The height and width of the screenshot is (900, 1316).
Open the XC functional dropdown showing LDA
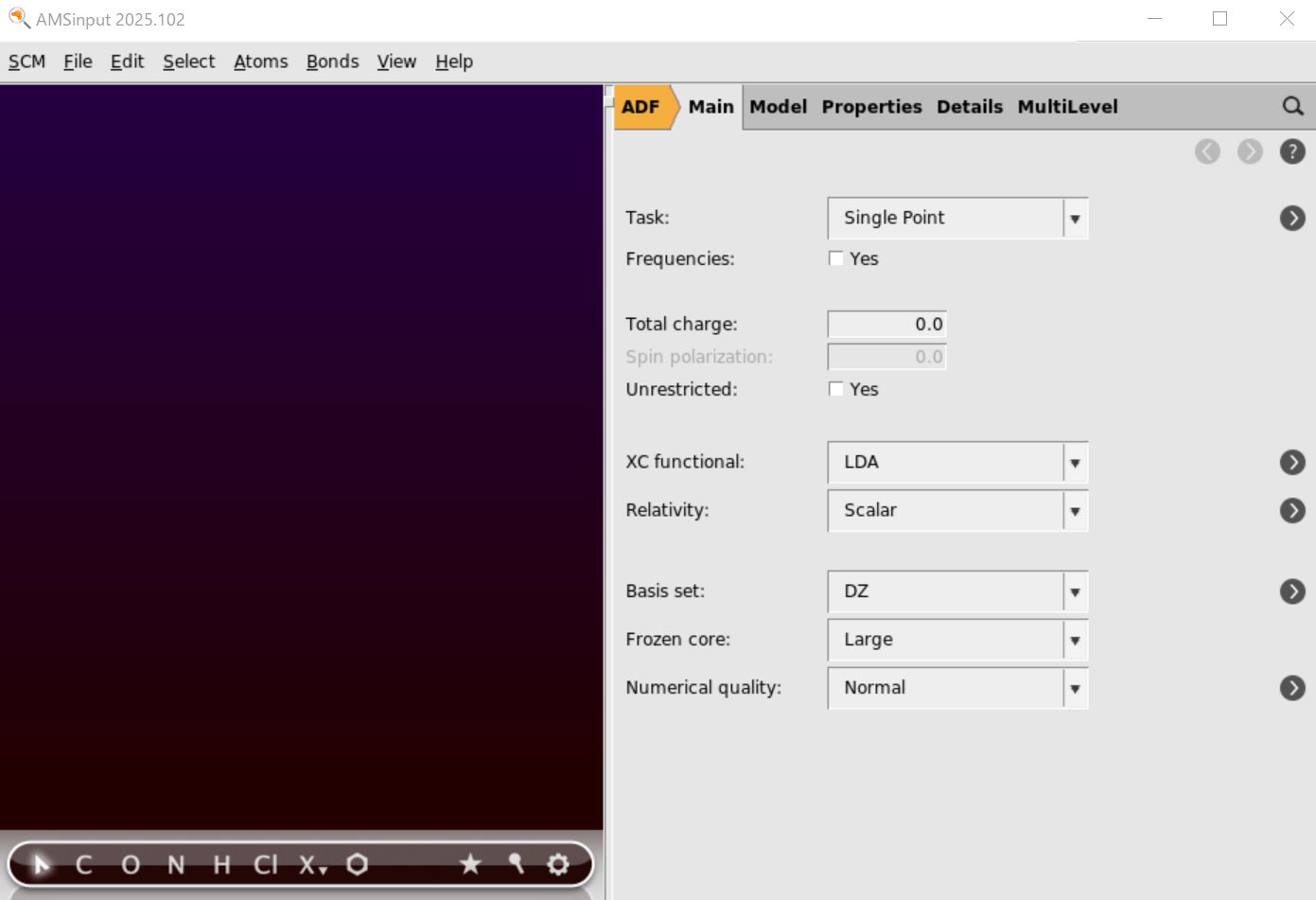pyautogui.click(x=957, y=462)
